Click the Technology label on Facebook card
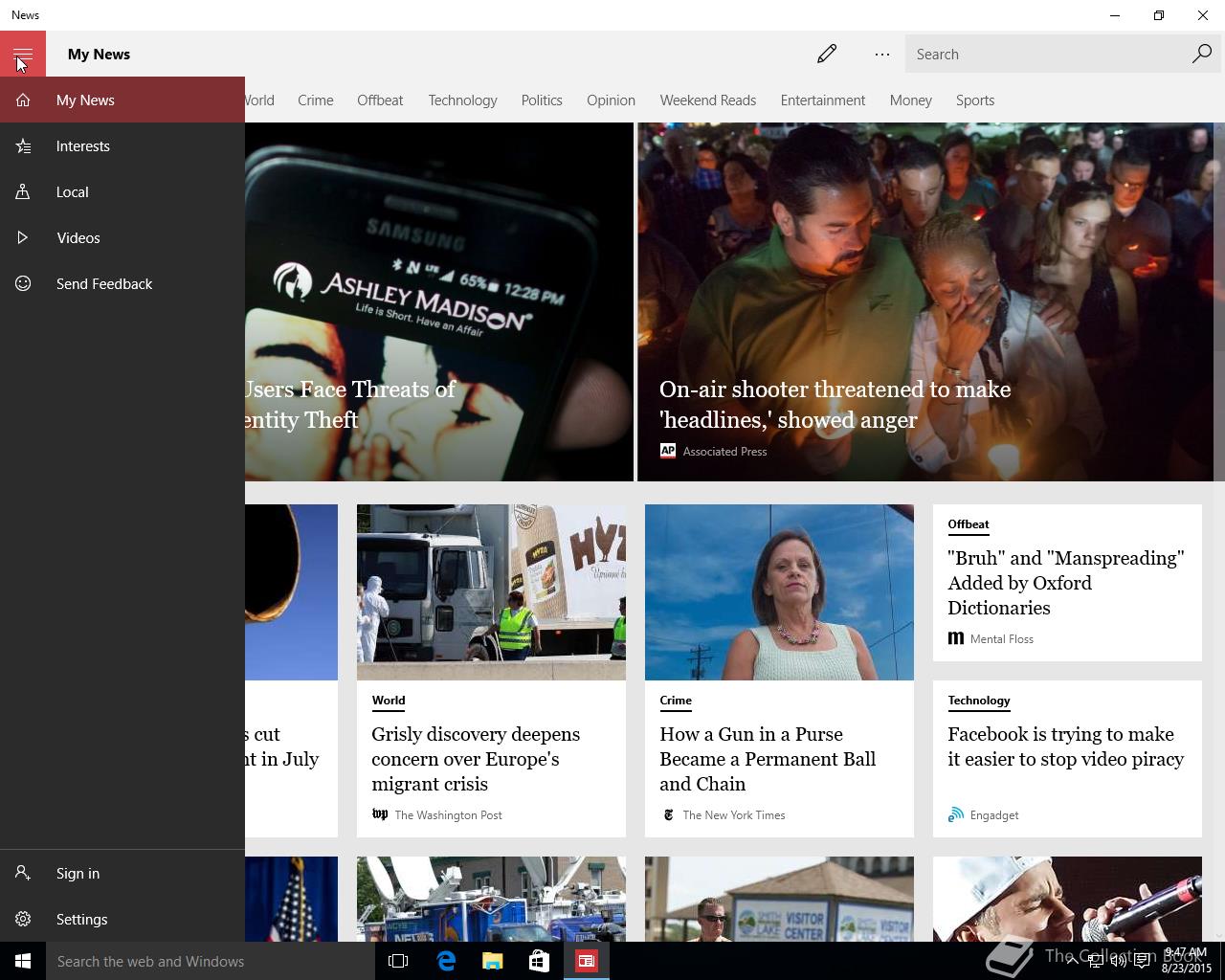Image resolution: width=1225 pixels, height=980 pixels. [x=978, y=701]
